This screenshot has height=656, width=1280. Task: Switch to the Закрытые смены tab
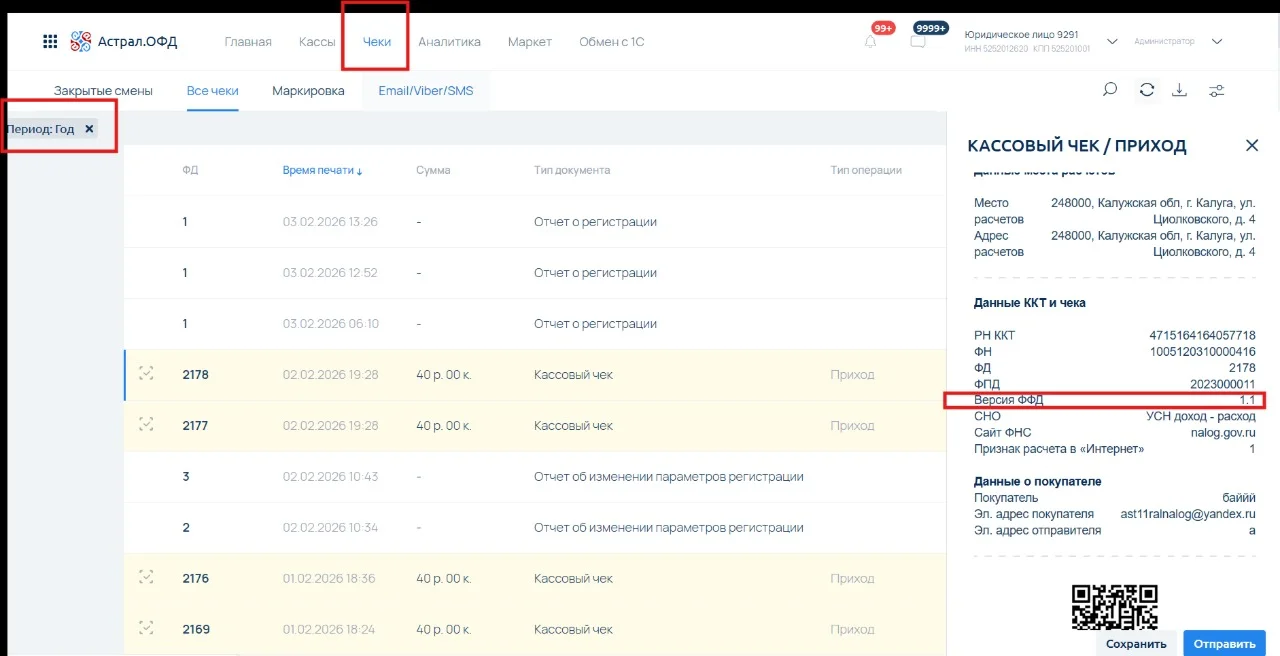[103, 91]
